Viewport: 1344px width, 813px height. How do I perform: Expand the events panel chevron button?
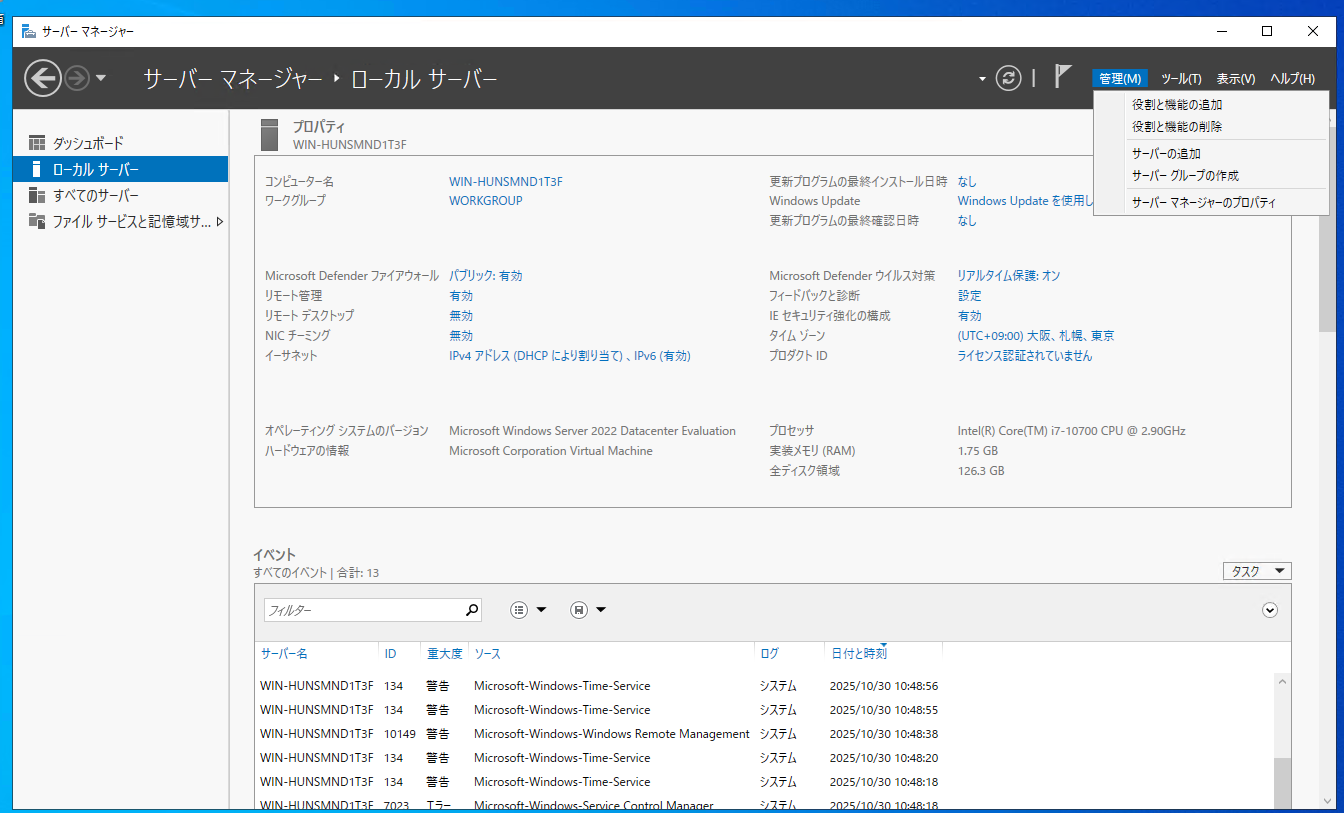coord(1270,610)
